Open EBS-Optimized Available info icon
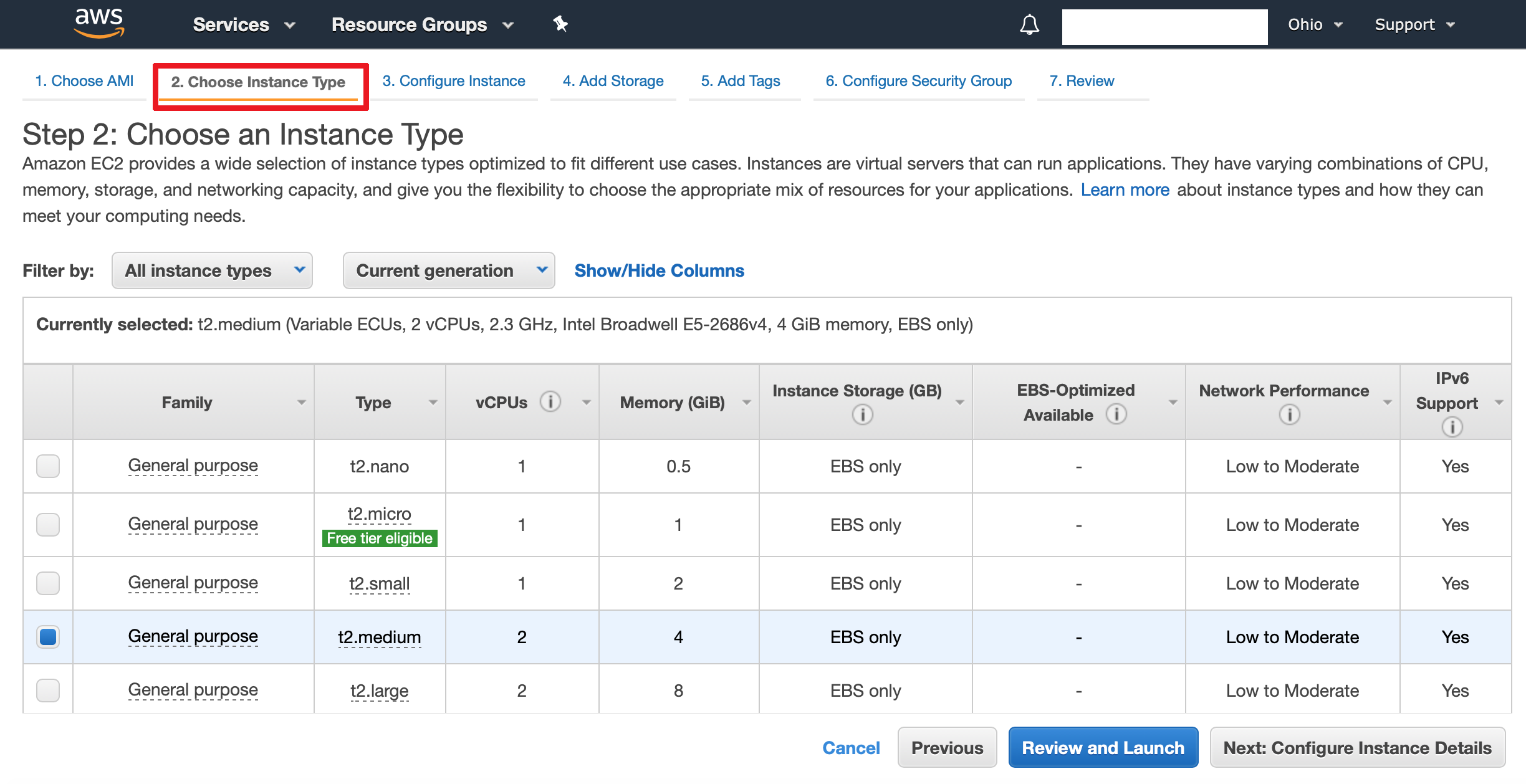1526x784 pixels. tap(1116, 414)
